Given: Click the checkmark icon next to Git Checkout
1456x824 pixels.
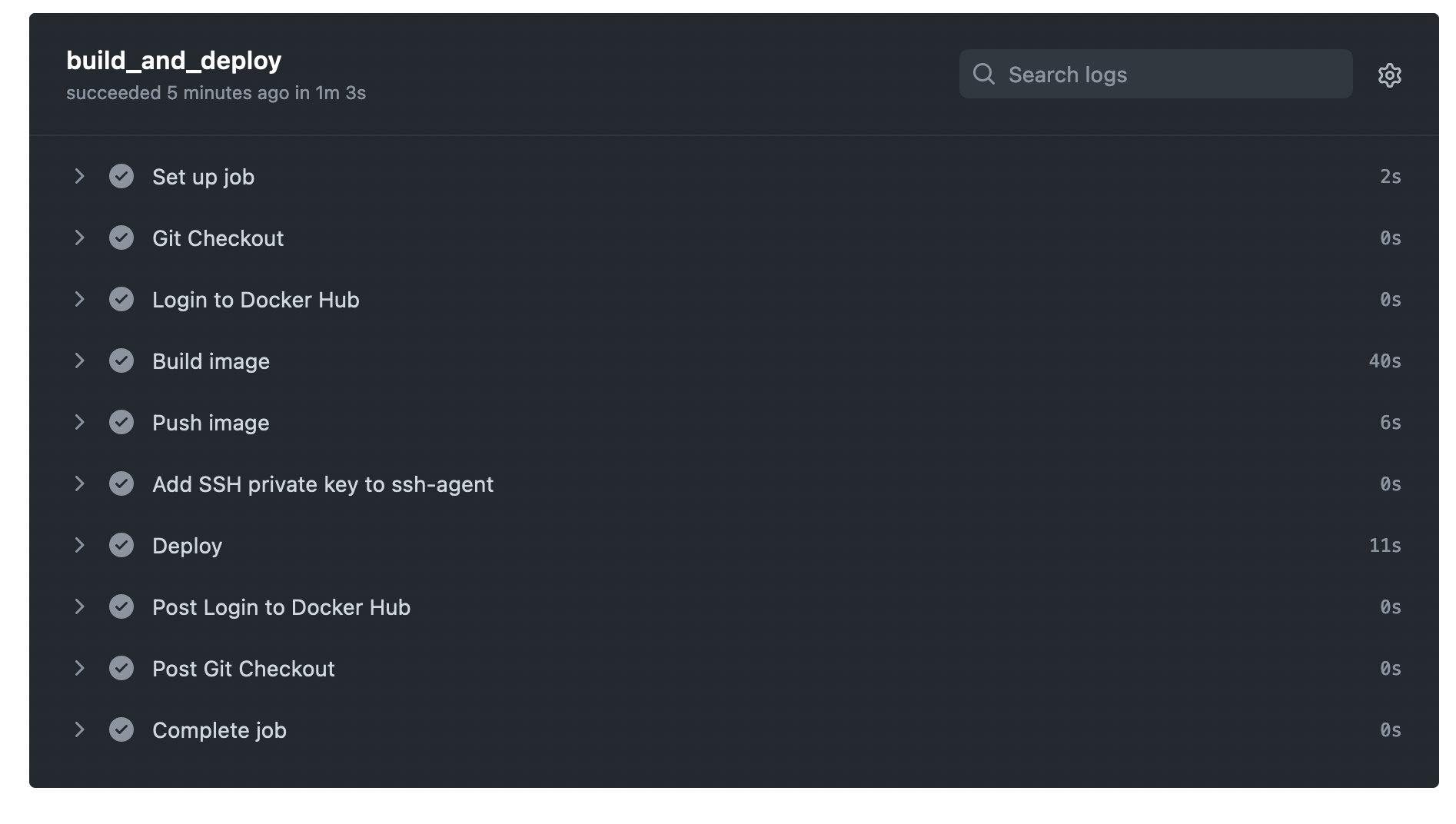Looking at the screenshot, I should click(x=121, y=238).
